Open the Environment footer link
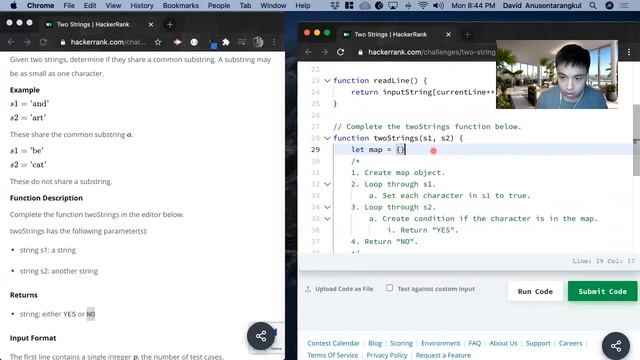 440,343
